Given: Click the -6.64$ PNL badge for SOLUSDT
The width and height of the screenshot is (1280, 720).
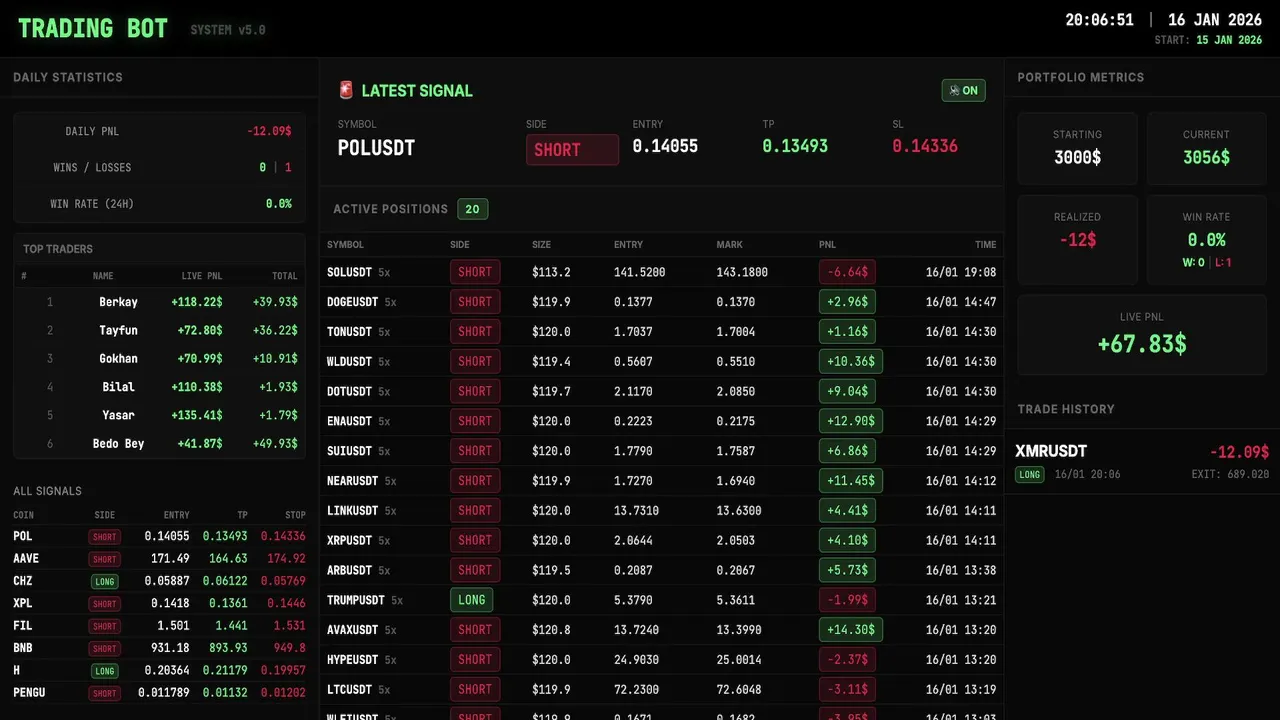Looking at the screenshot, I should pyautogui.click(x=847, y=272).
